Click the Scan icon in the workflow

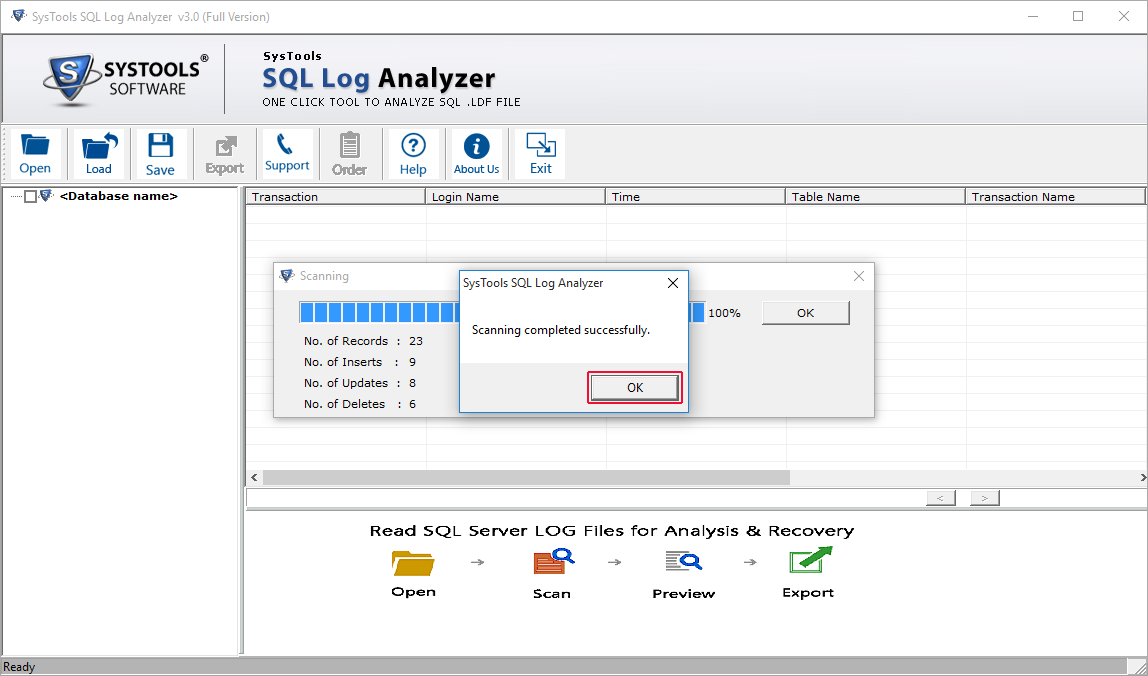553,562
